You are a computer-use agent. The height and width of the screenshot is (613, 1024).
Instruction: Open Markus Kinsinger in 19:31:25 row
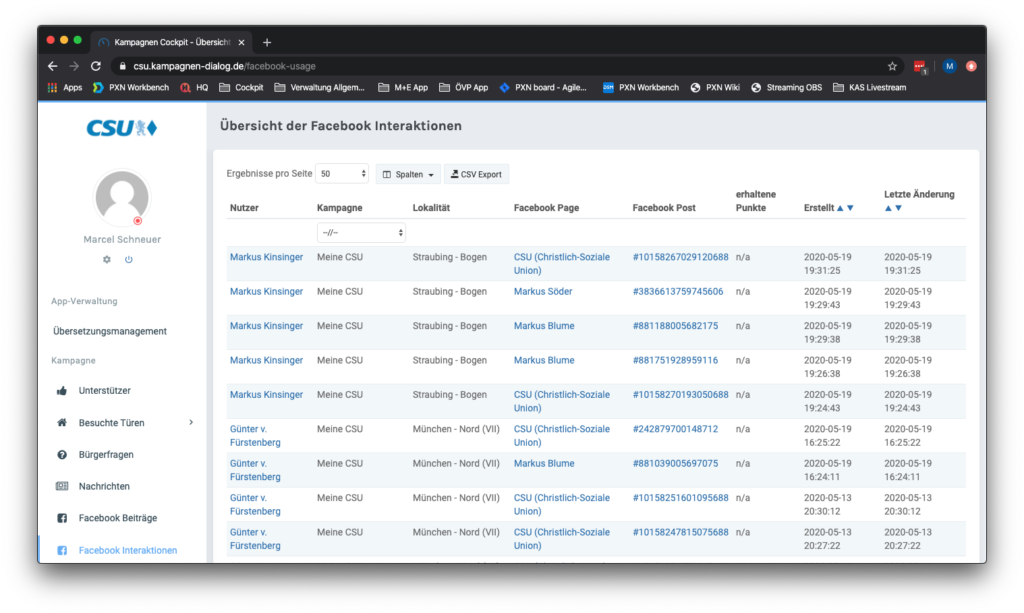(x=266, y=257)
